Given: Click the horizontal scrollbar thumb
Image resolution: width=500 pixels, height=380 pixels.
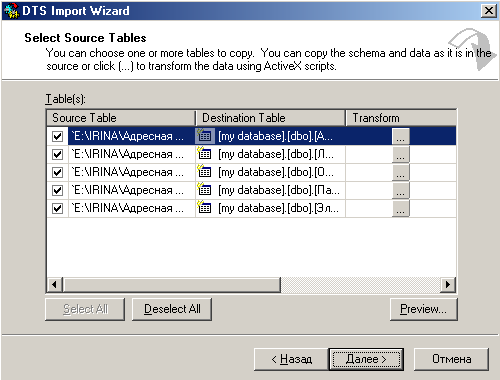Looking at the screenshot, I should (x=172, y=285).
